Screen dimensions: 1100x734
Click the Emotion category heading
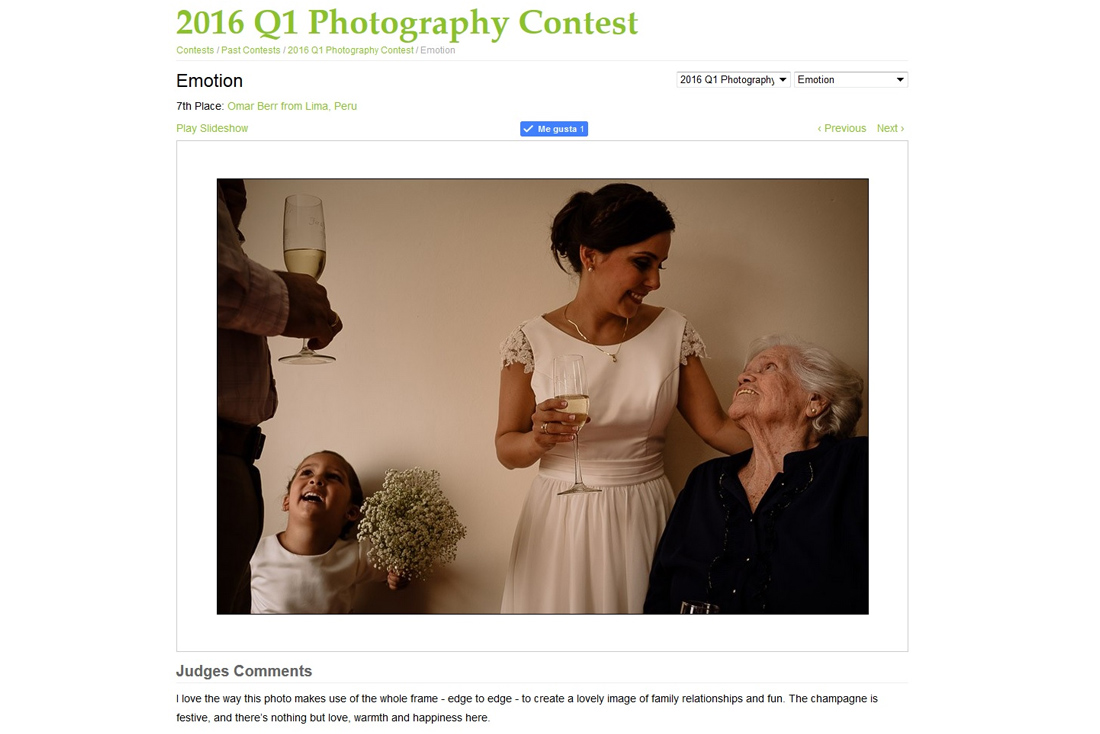[209, 81]
